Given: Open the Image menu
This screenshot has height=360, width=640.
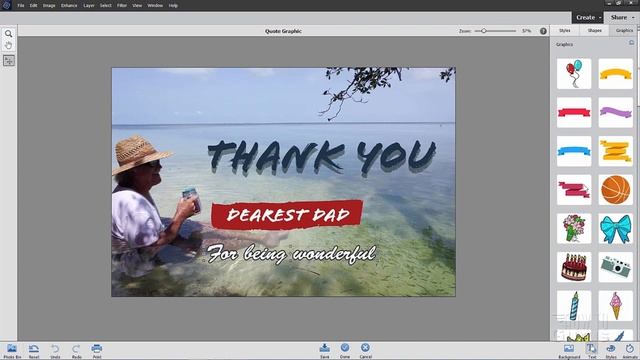Looking at the screenshot, I should (49, 6).
